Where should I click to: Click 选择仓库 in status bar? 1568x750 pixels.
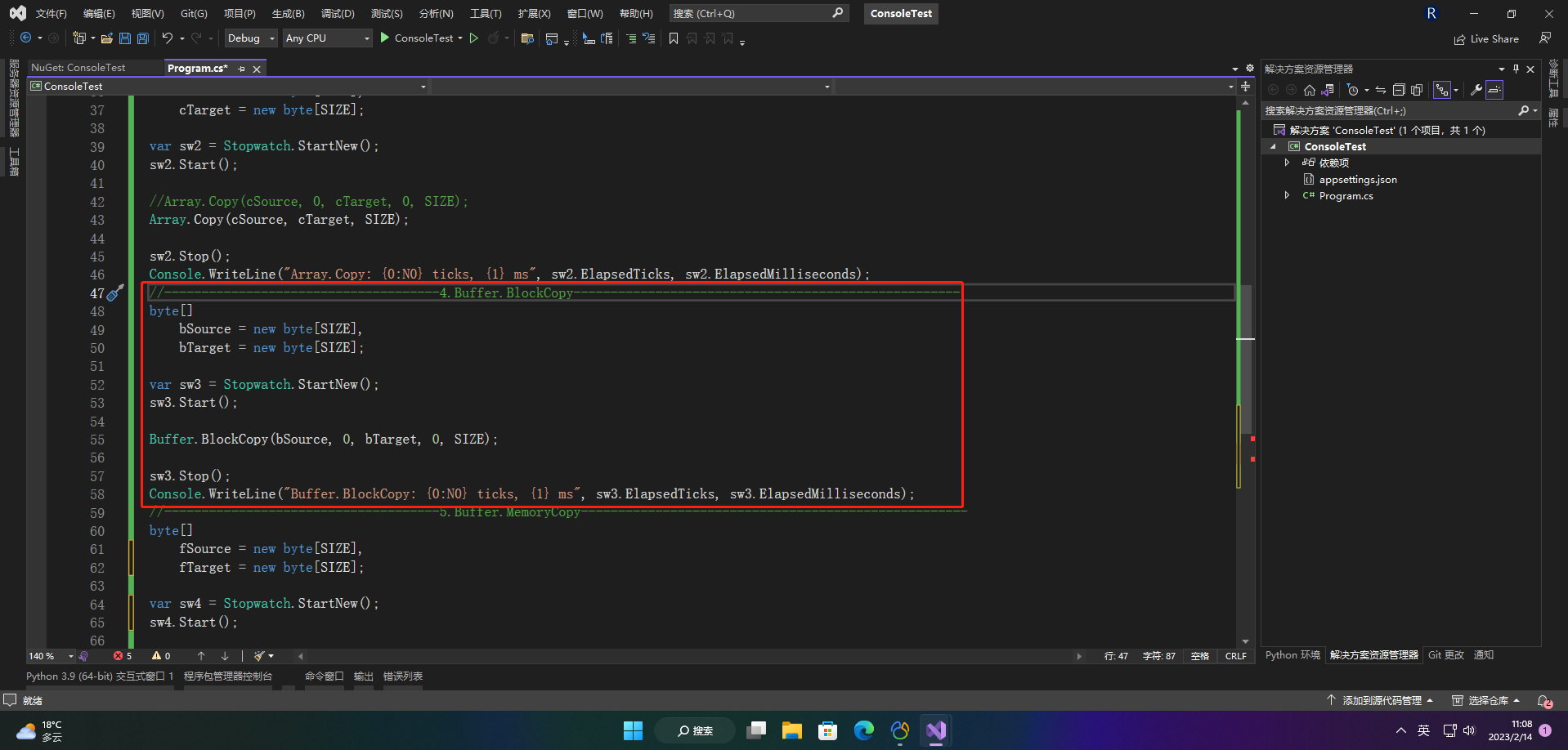coord(1485,701)
